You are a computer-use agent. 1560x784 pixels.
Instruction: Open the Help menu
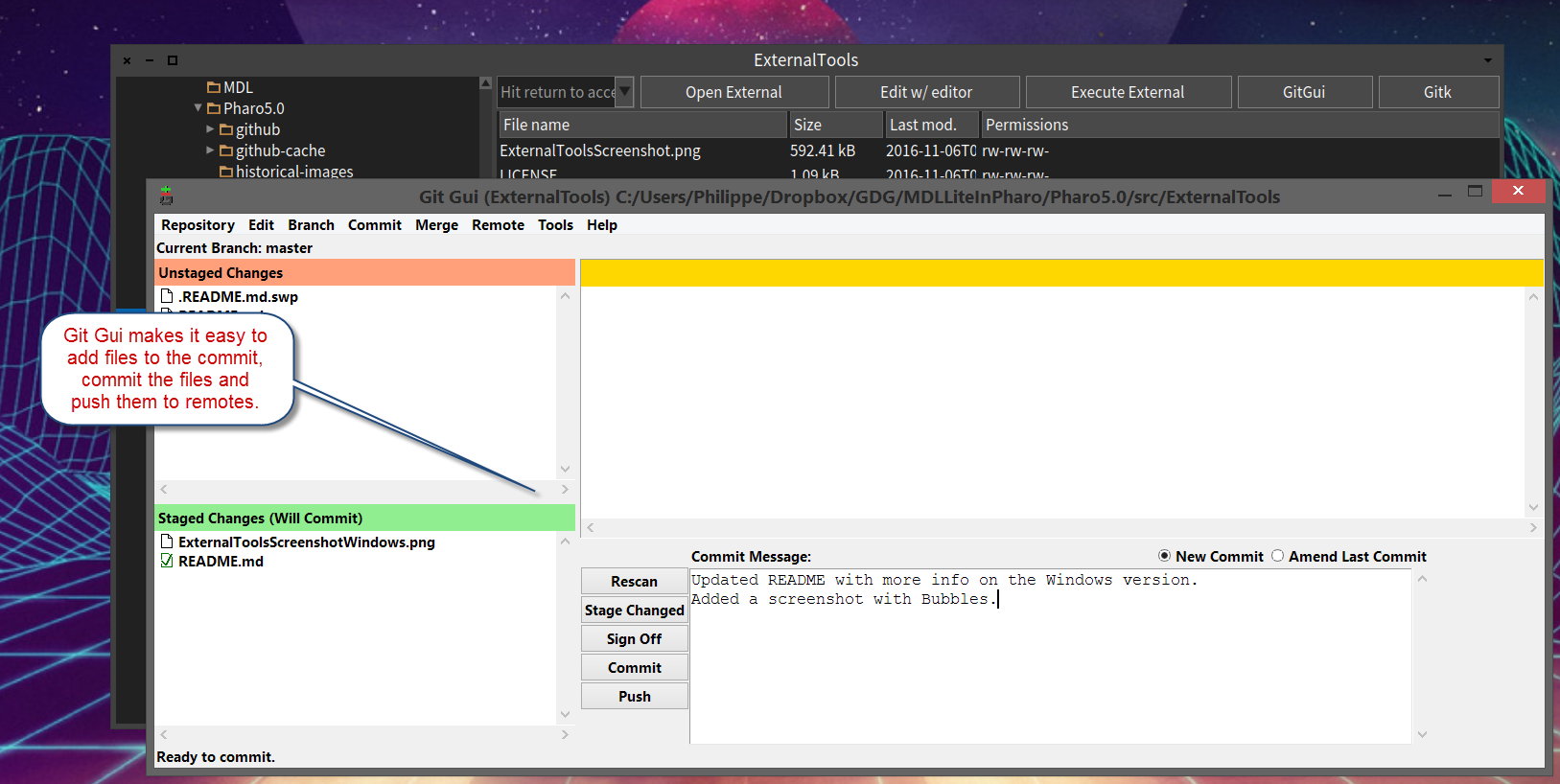point(602,225)
